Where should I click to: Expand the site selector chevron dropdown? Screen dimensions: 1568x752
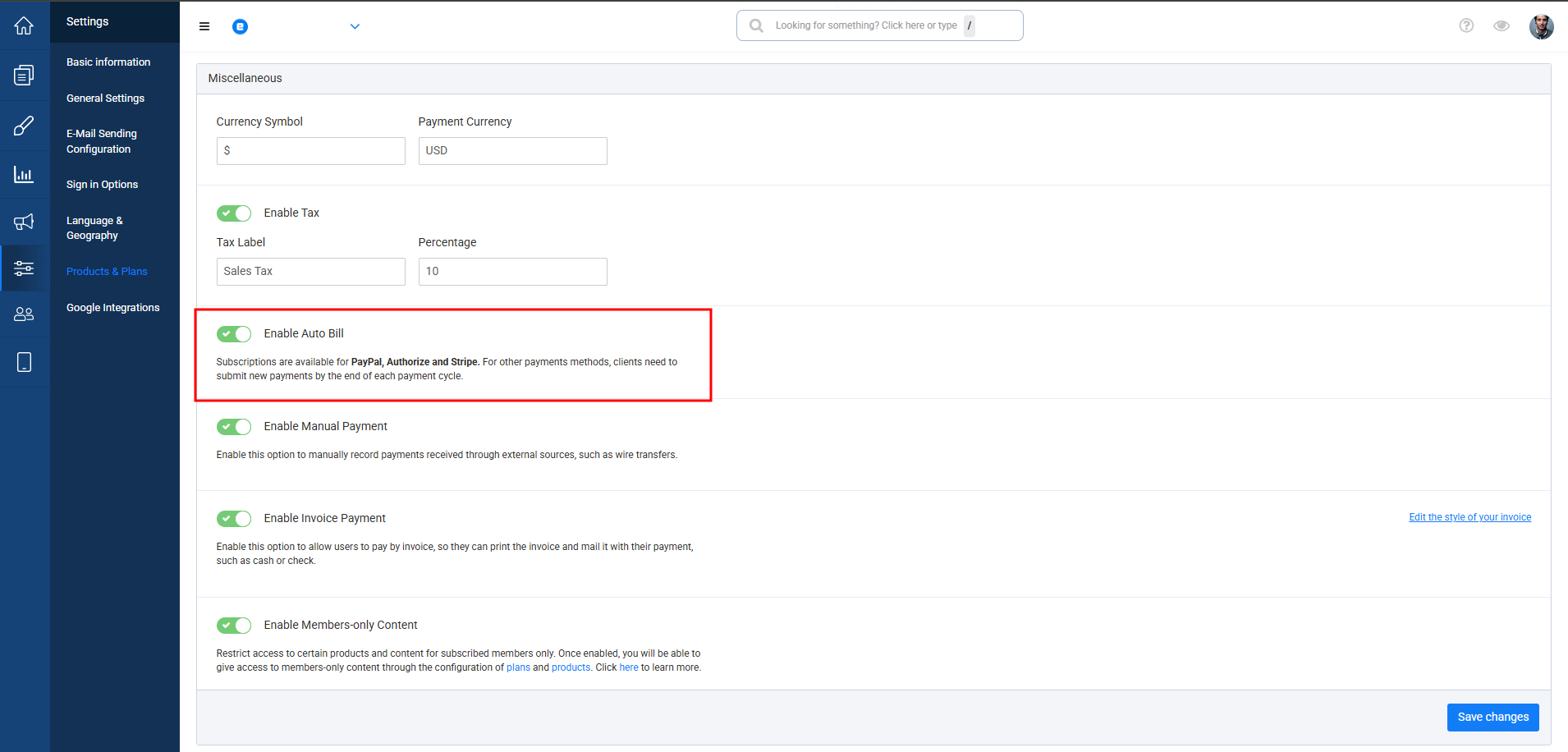coord(355,26)
